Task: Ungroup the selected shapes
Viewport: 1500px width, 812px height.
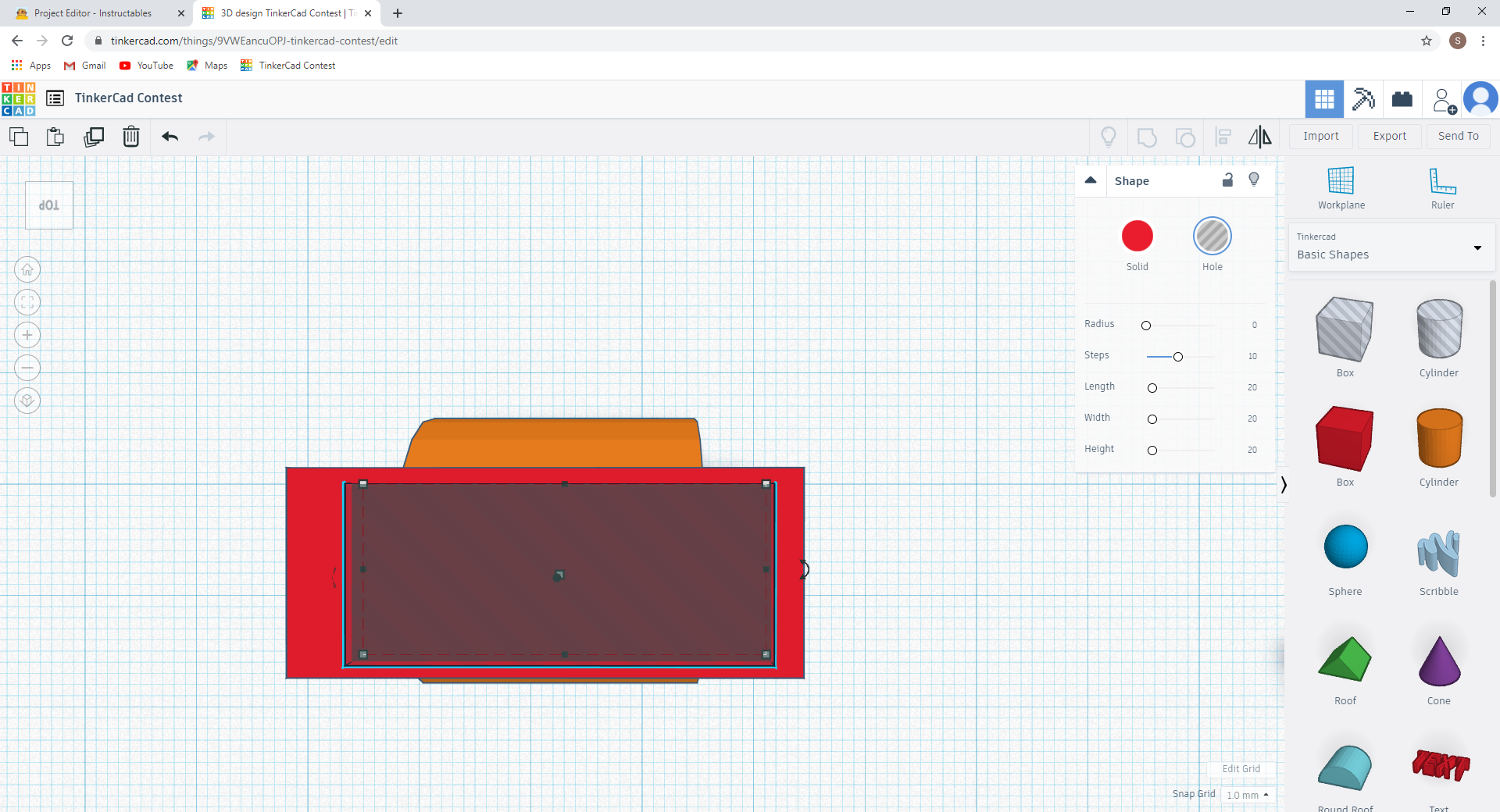Action: [1185, 137]
